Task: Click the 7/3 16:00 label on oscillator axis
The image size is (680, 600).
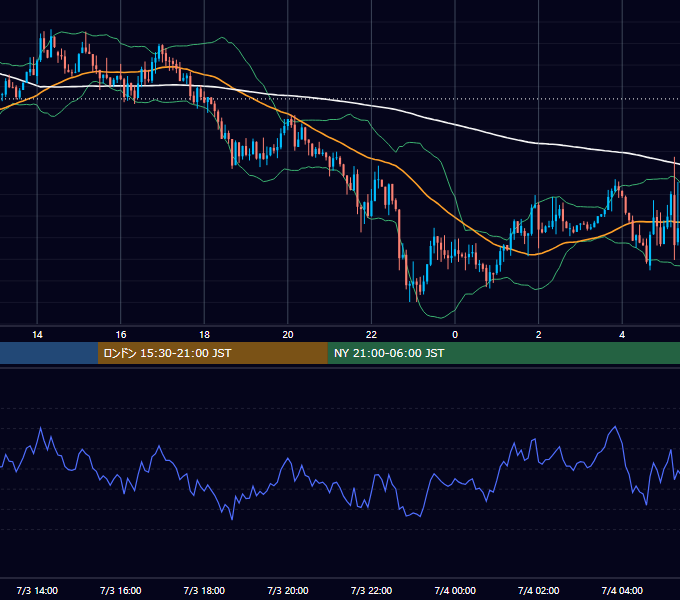Action: pos(121,590)
